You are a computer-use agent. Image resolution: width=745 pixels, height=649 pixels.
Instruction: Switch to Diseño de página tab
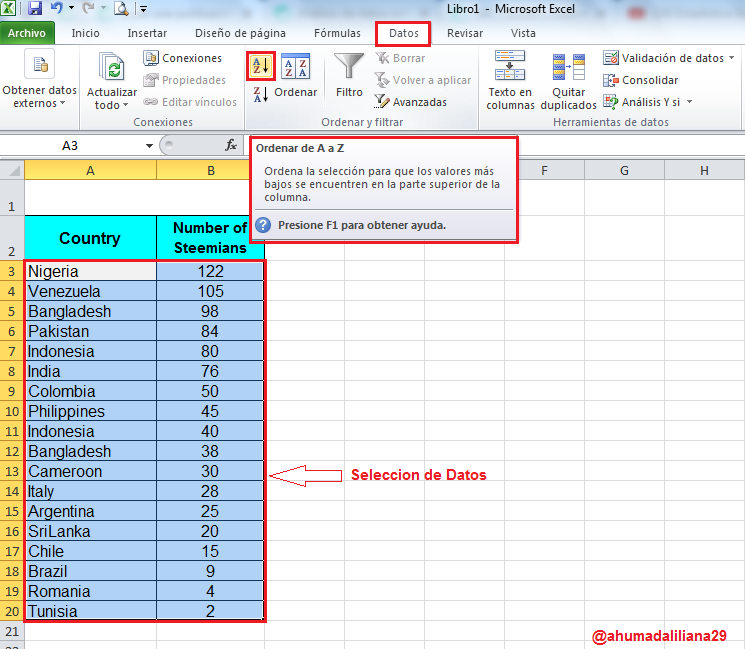pyautogui.click(x=240, y=33)
